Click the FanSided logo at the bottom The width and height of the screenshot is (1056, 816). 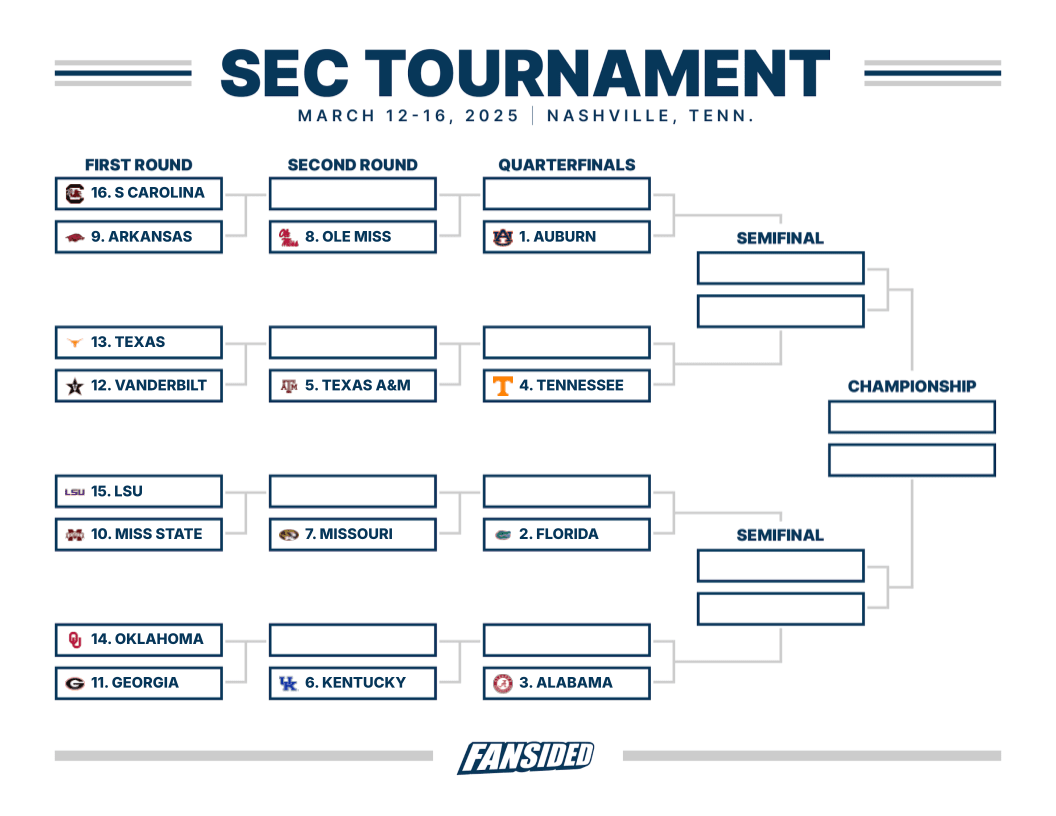click(526, 756)
